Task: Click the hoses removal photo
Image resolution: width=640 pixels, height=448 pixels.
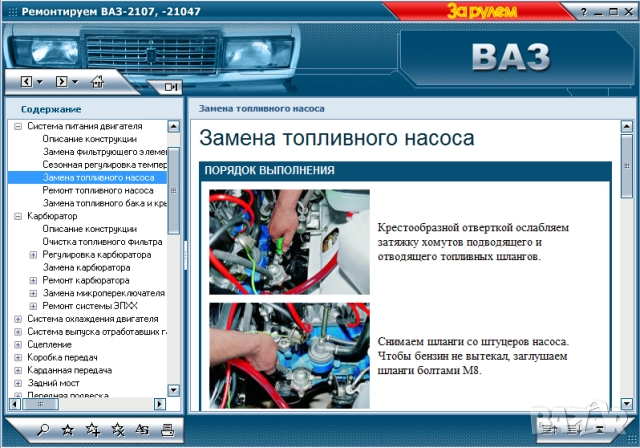Action: pos(289,356)
